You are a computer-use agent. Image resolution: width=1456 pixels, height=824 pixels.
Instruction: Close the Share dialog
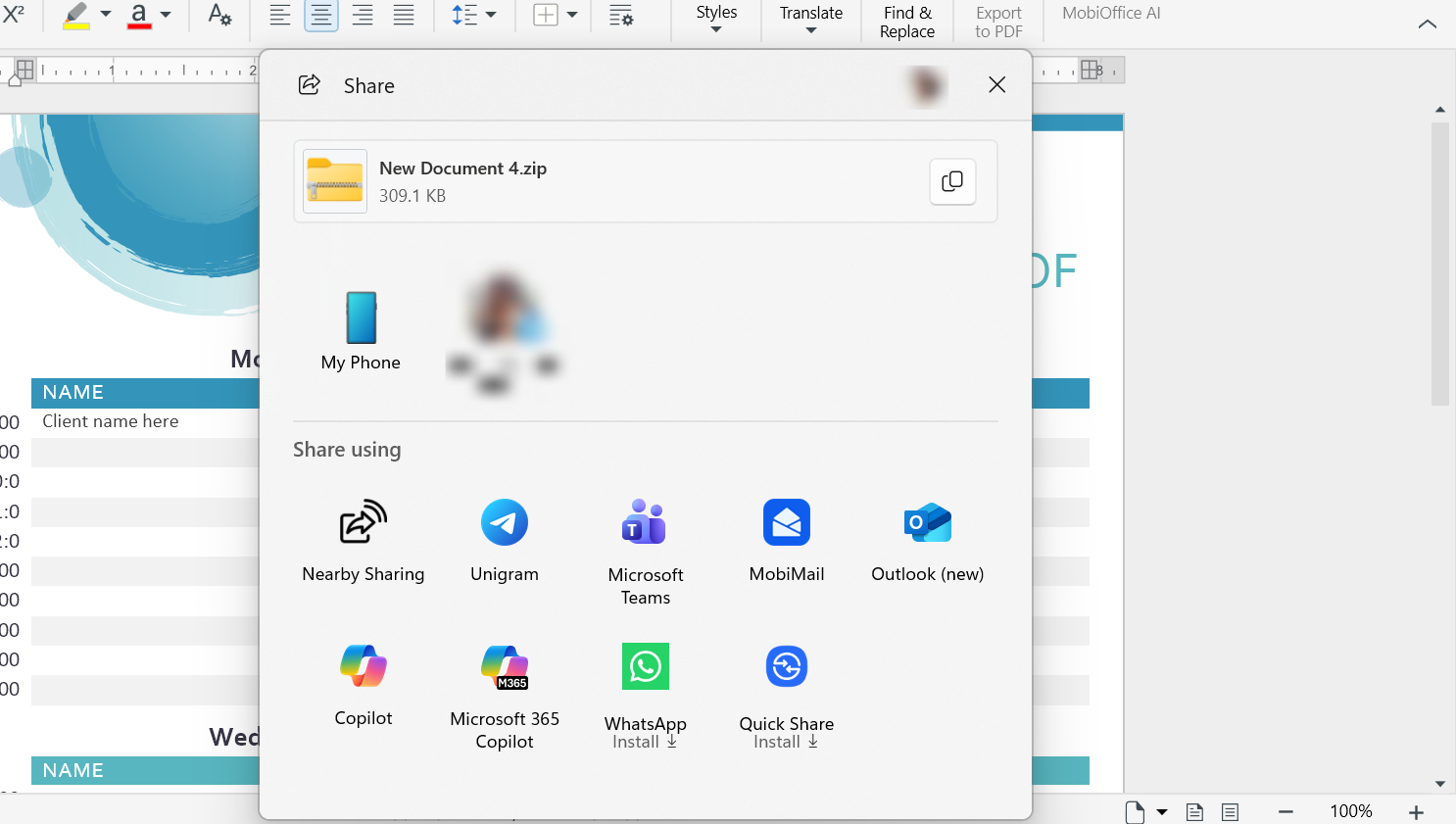coord(997,85)
